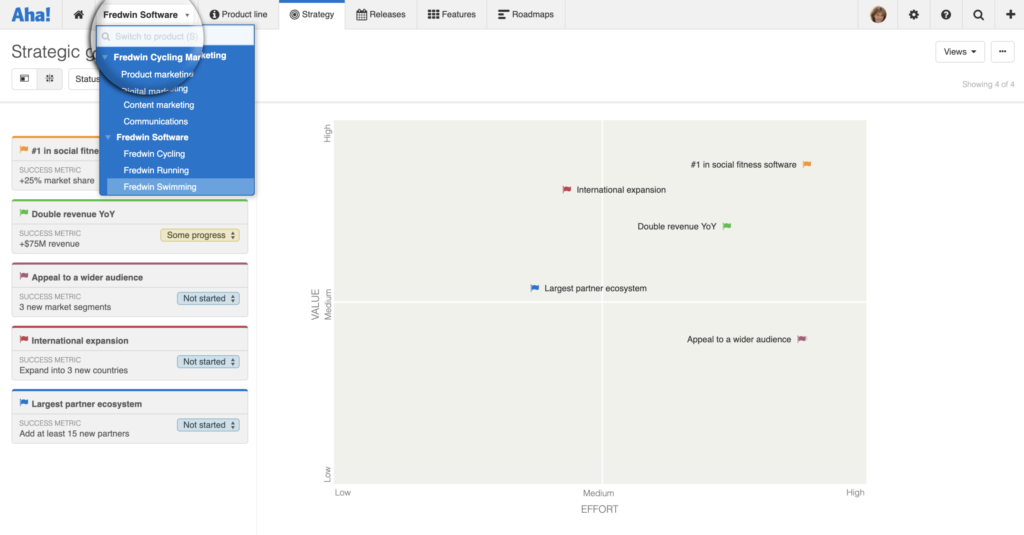Click the more options ellipsis button
The image size is (1024, 535).
1002,52
